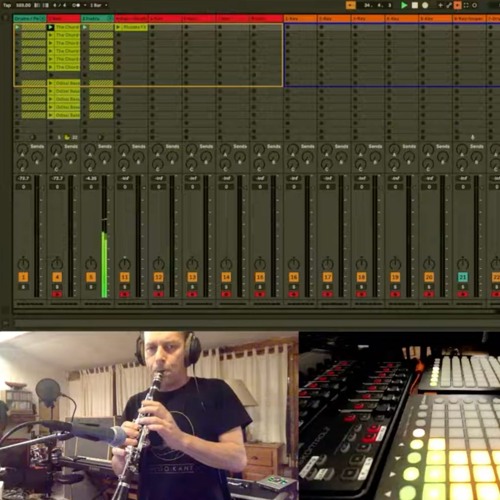This screenshot has width=500, height=500.
Task: Toggle the Automation Arm icon
Action: [449, 5]
